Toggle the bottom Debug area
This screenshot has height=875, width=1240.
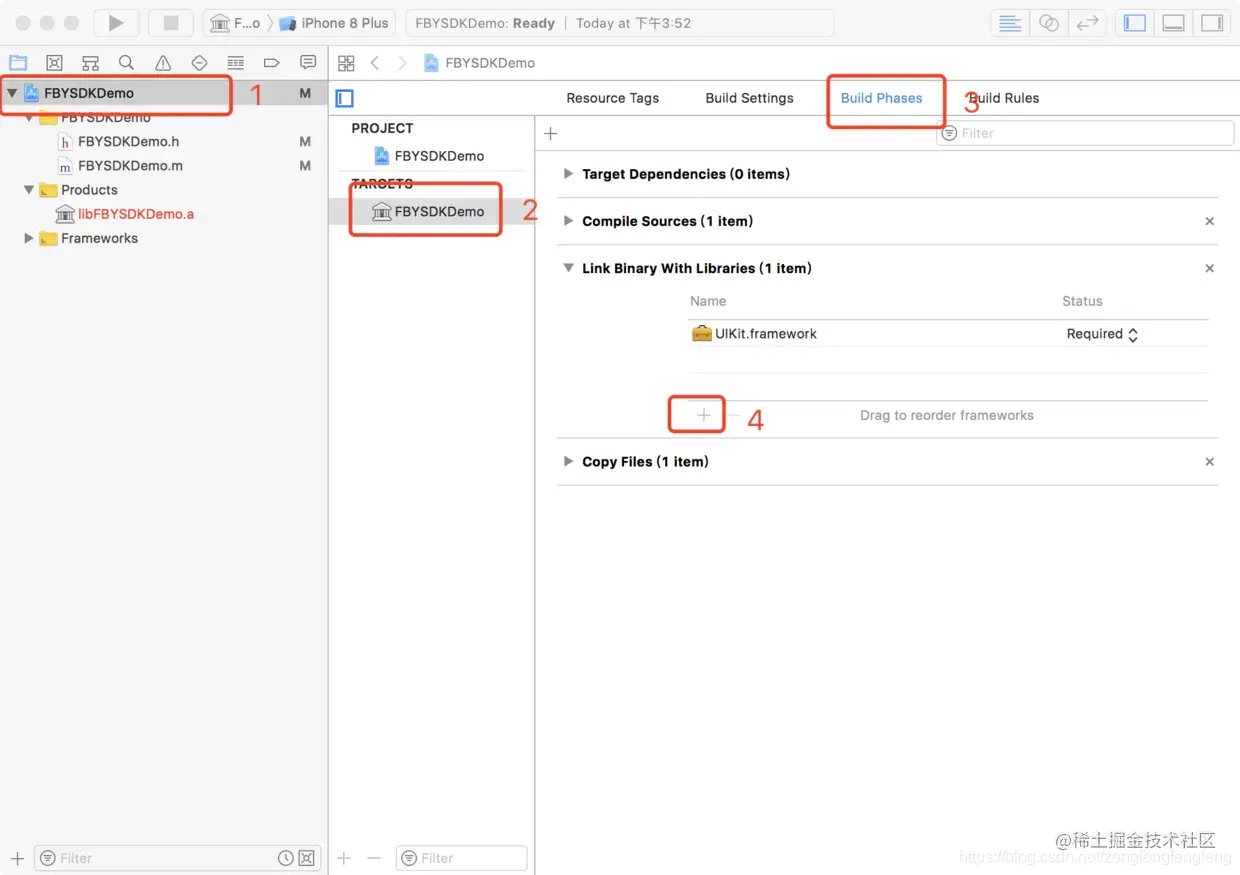tap(1174, 23)
